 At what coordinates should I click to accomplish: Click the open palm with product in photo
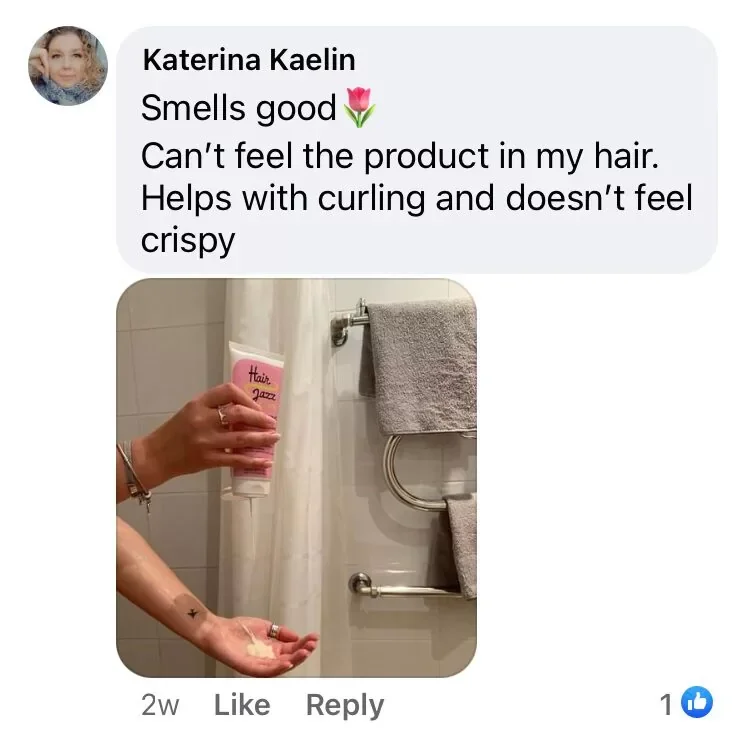262,646
